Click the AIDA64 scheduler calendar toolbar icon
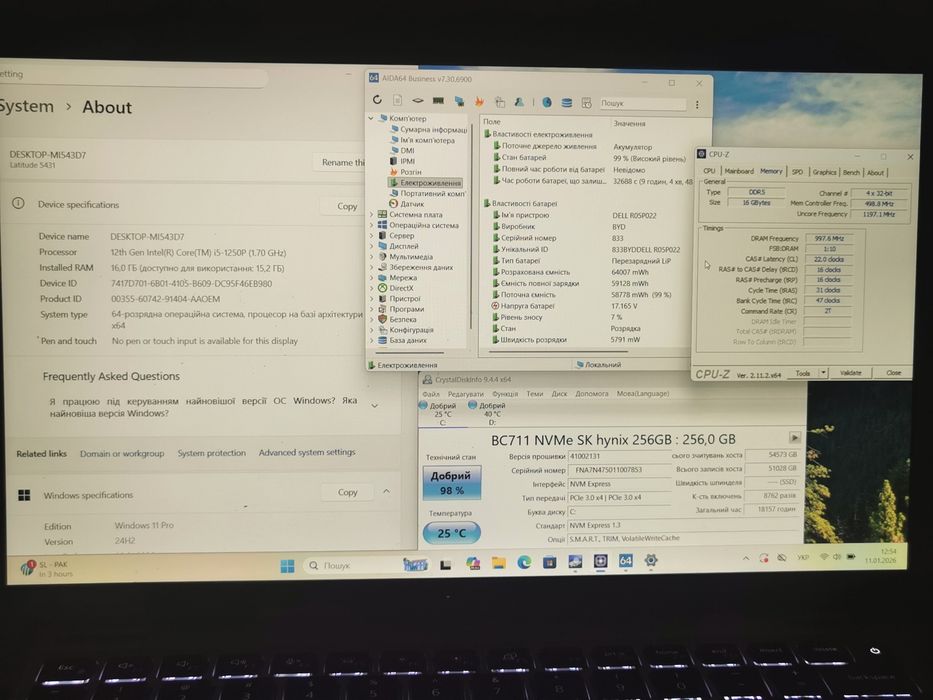This screenshot has height=700, width=933. (586, 103)
